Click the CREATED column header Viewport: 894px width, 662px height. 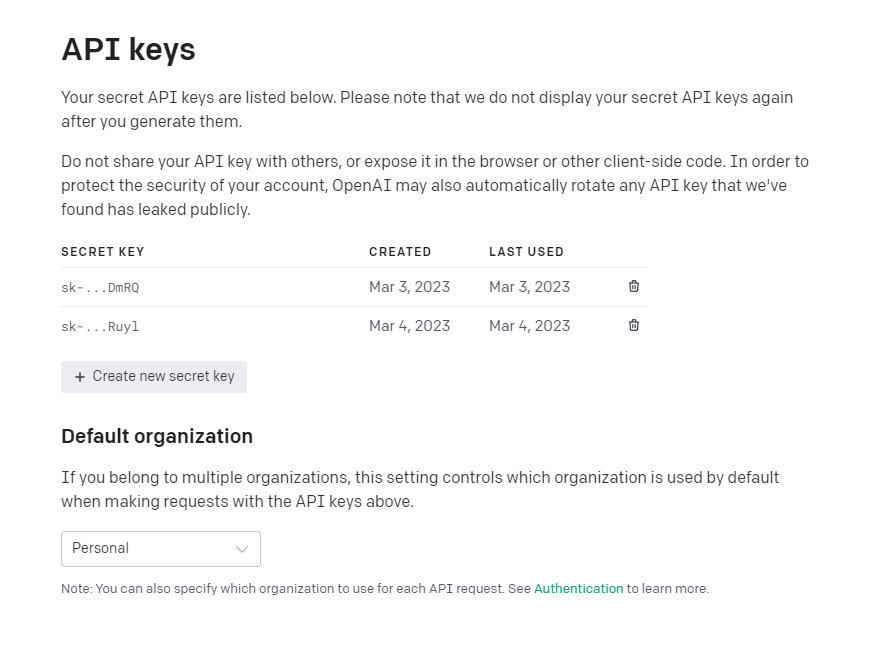400,252
